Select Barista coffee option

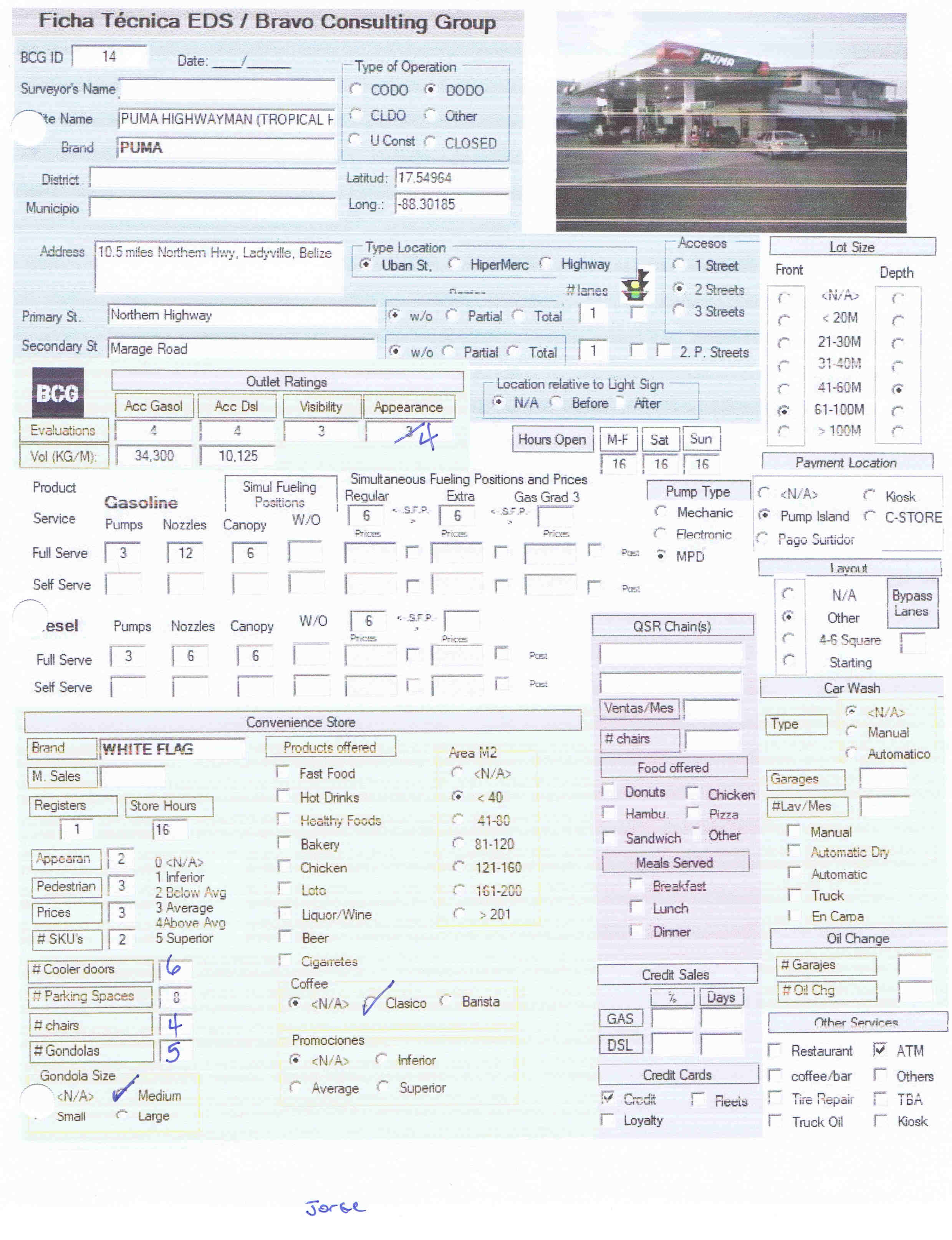[x=446, y=1001]
